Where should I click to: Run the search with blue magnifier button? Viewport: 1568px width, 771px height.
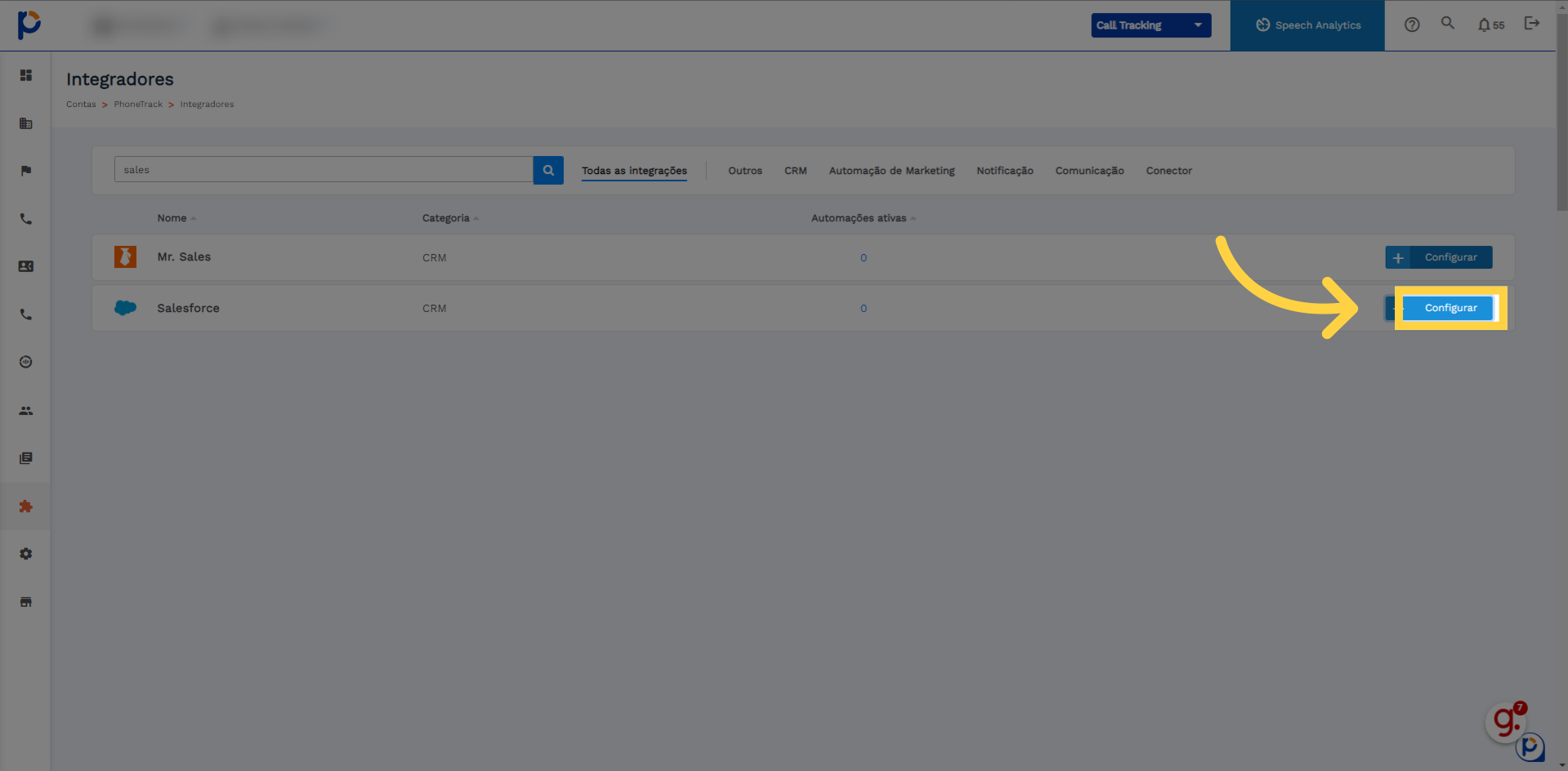pos(548,170)
